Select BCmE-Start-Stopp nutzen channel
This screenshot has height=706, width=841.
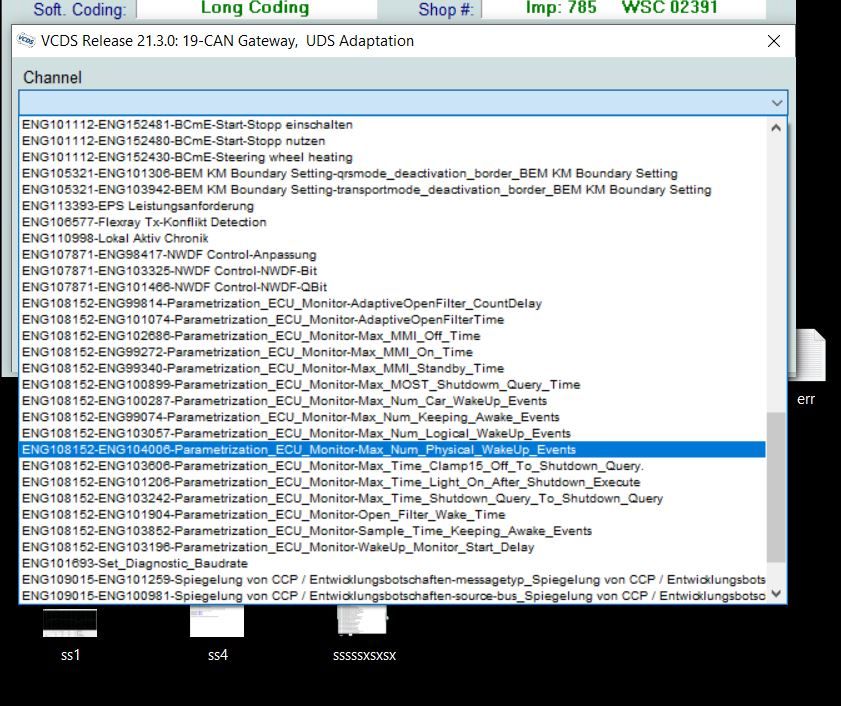click(x=392, y=141)
